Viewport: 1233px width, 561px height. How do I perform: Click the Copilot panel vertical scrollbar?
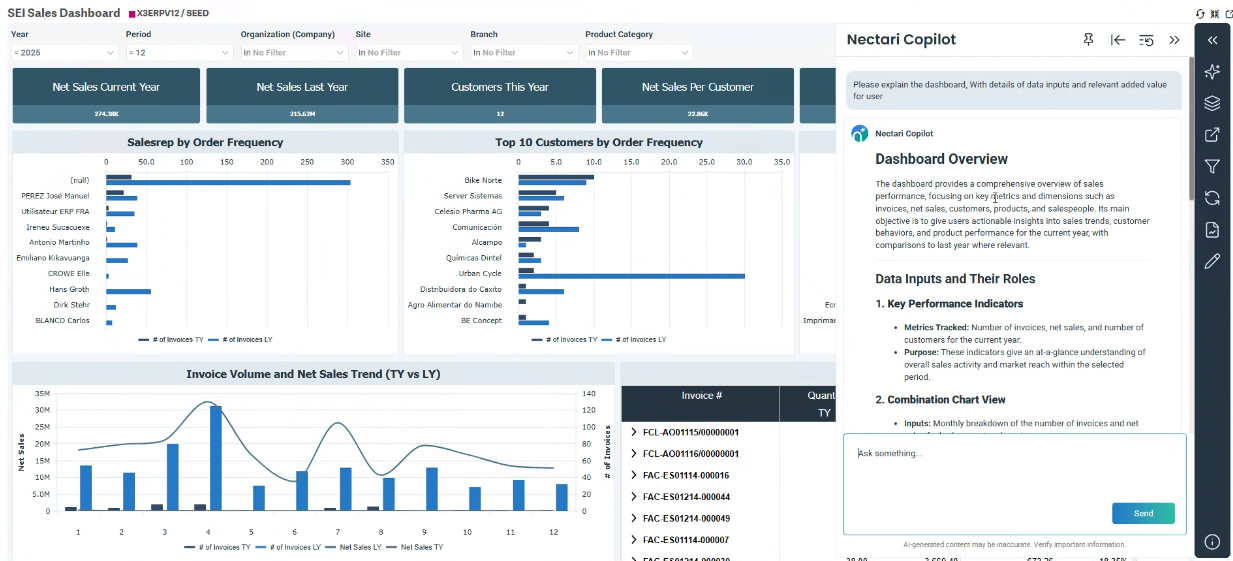click(x=1190, y=130)
